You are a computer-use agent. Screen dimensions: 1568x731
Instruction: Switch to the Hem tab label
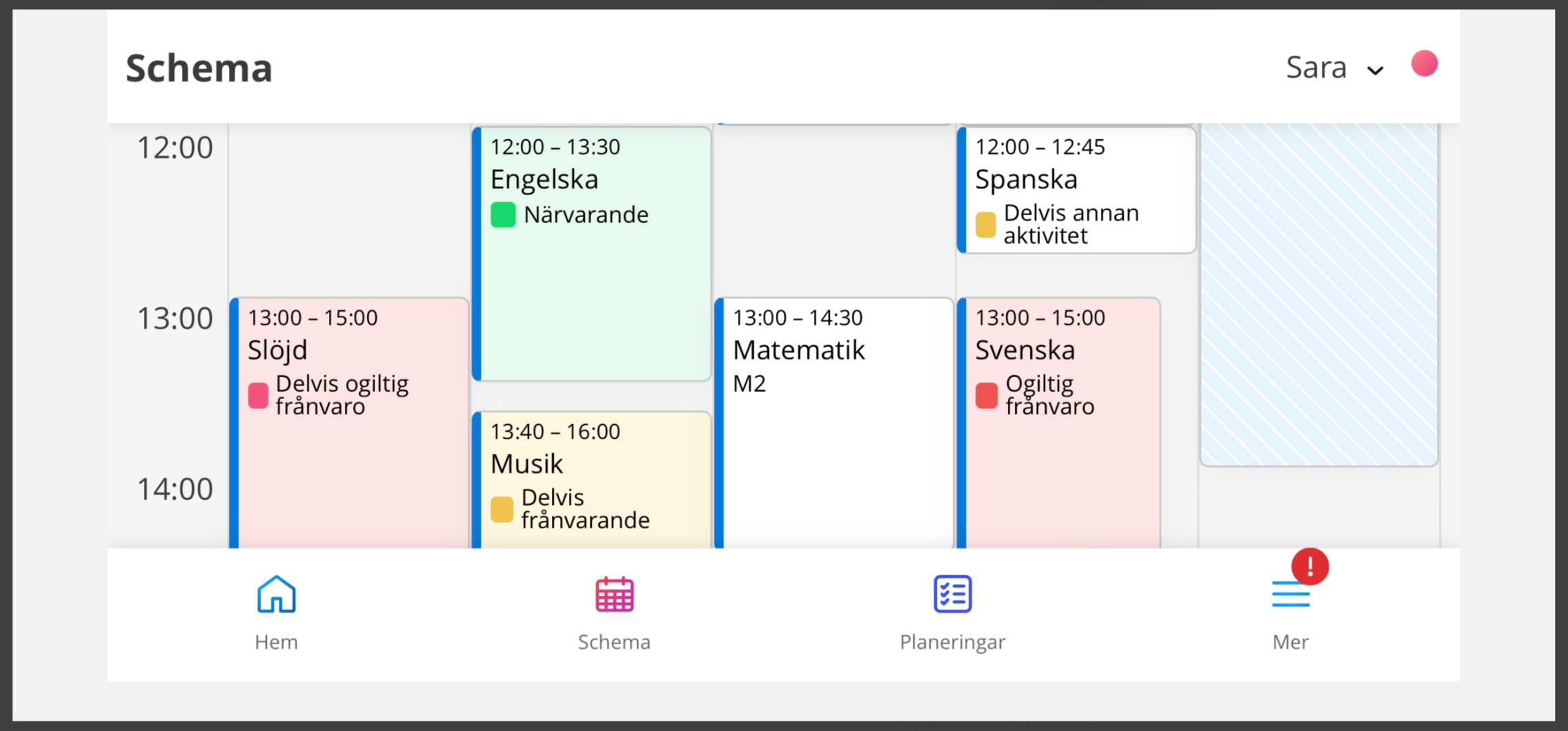pyautogui.click(x=277, y=642)
